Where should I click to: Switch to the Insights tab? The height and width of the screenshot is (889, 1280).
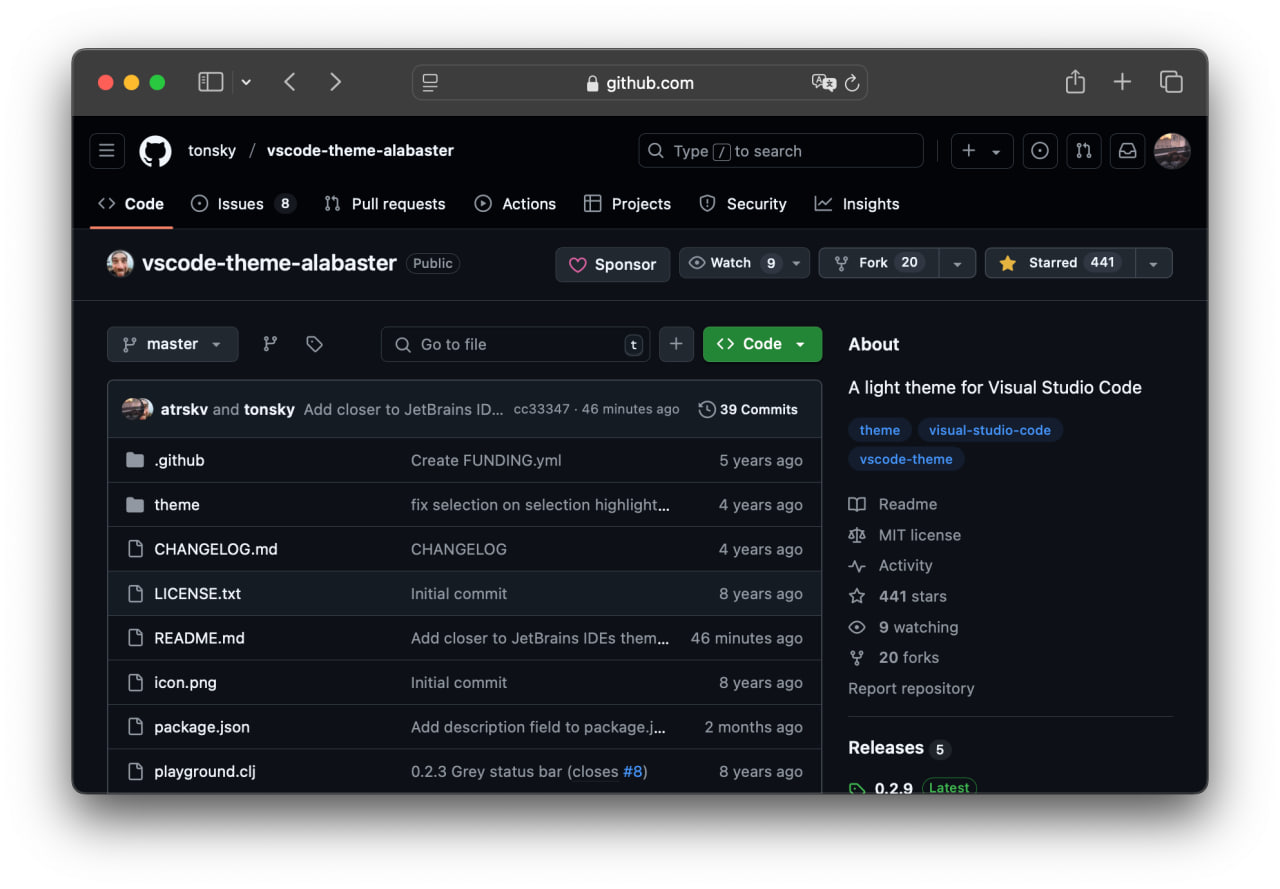(x=857, y=204)
